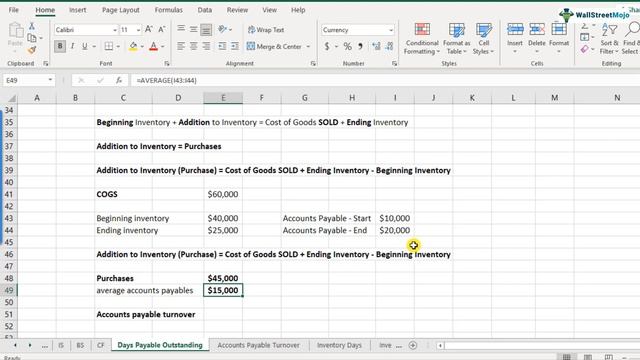The width and height of the screenshot is (640, 360).
Task: Click Sort & Filter
Action: click(x=609, y=39)
